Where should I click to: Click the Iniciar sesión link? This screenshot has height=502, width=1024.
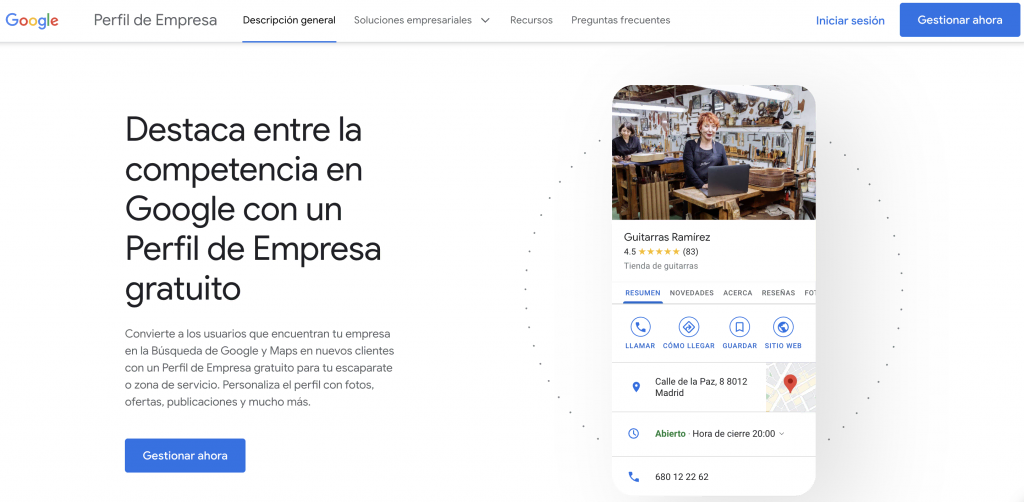tap(850, 20)
